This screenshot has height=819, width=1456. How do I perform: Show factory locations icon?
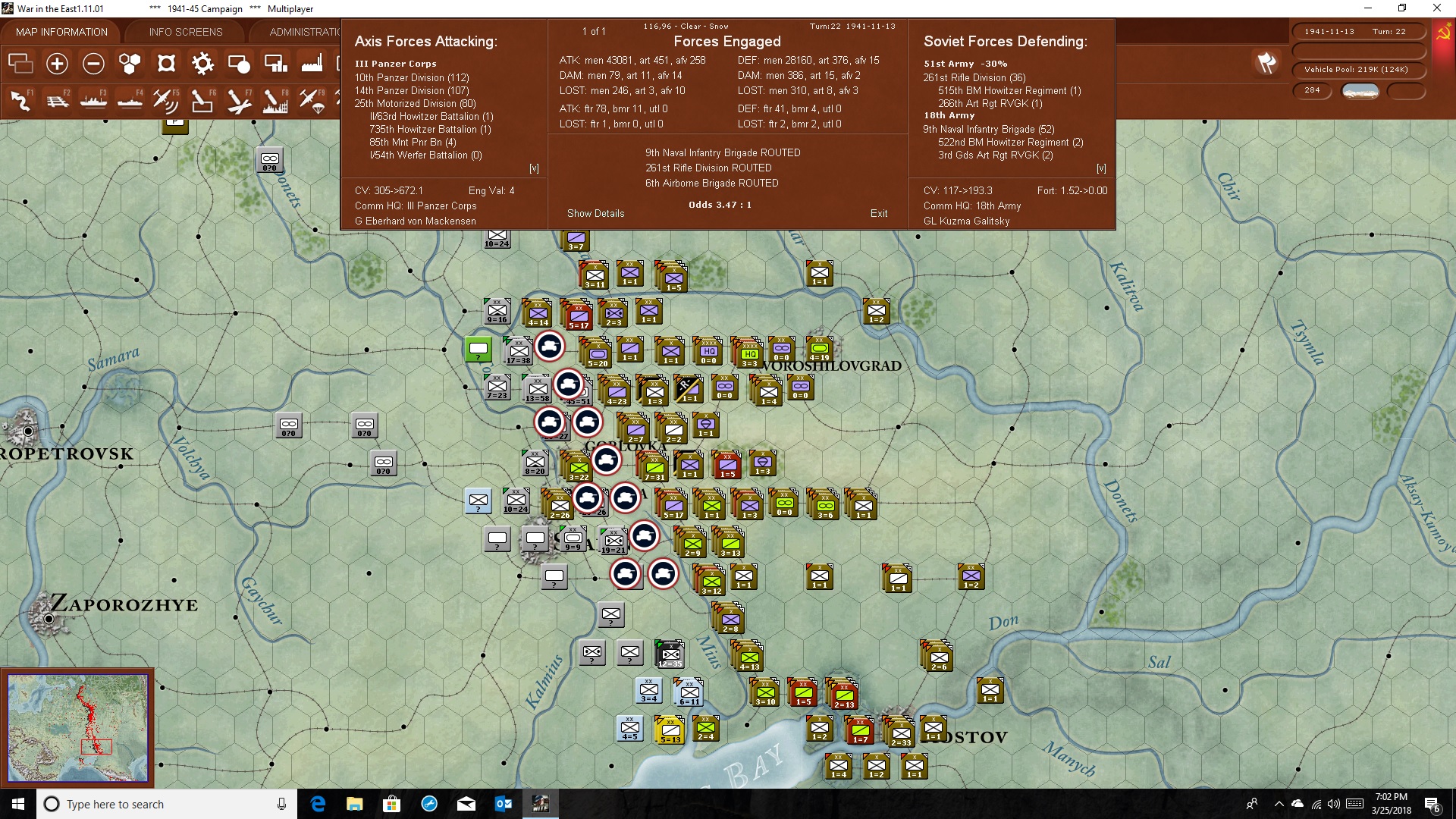(312, 64)
